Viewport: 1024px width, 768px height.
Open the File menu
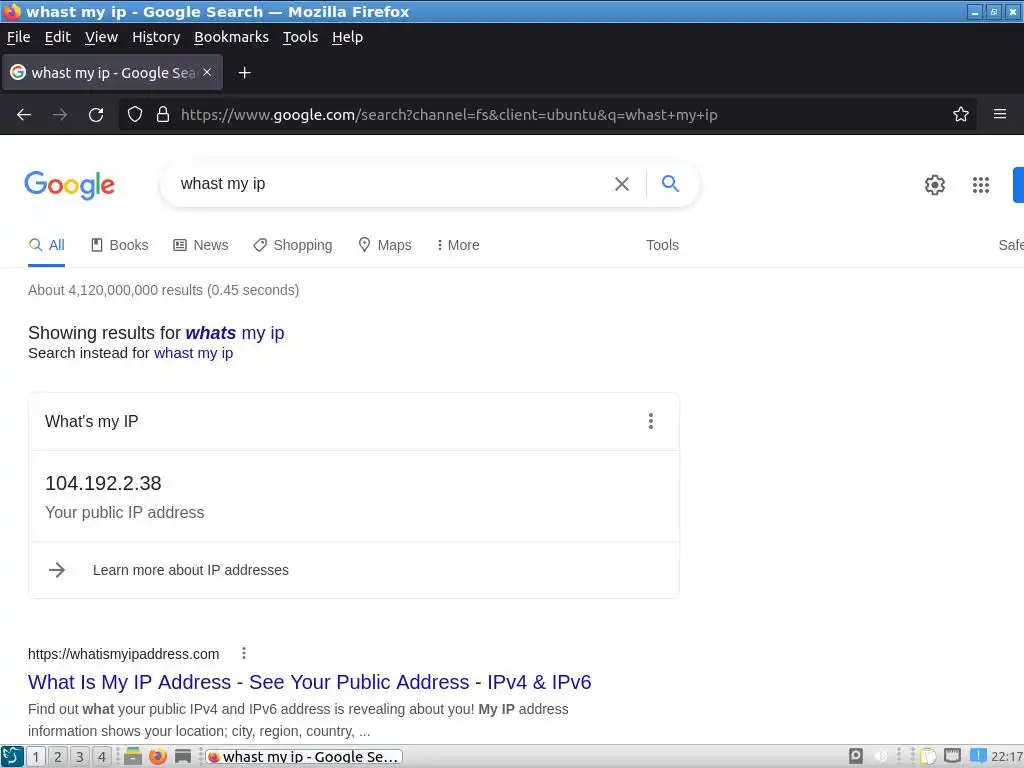18,37
